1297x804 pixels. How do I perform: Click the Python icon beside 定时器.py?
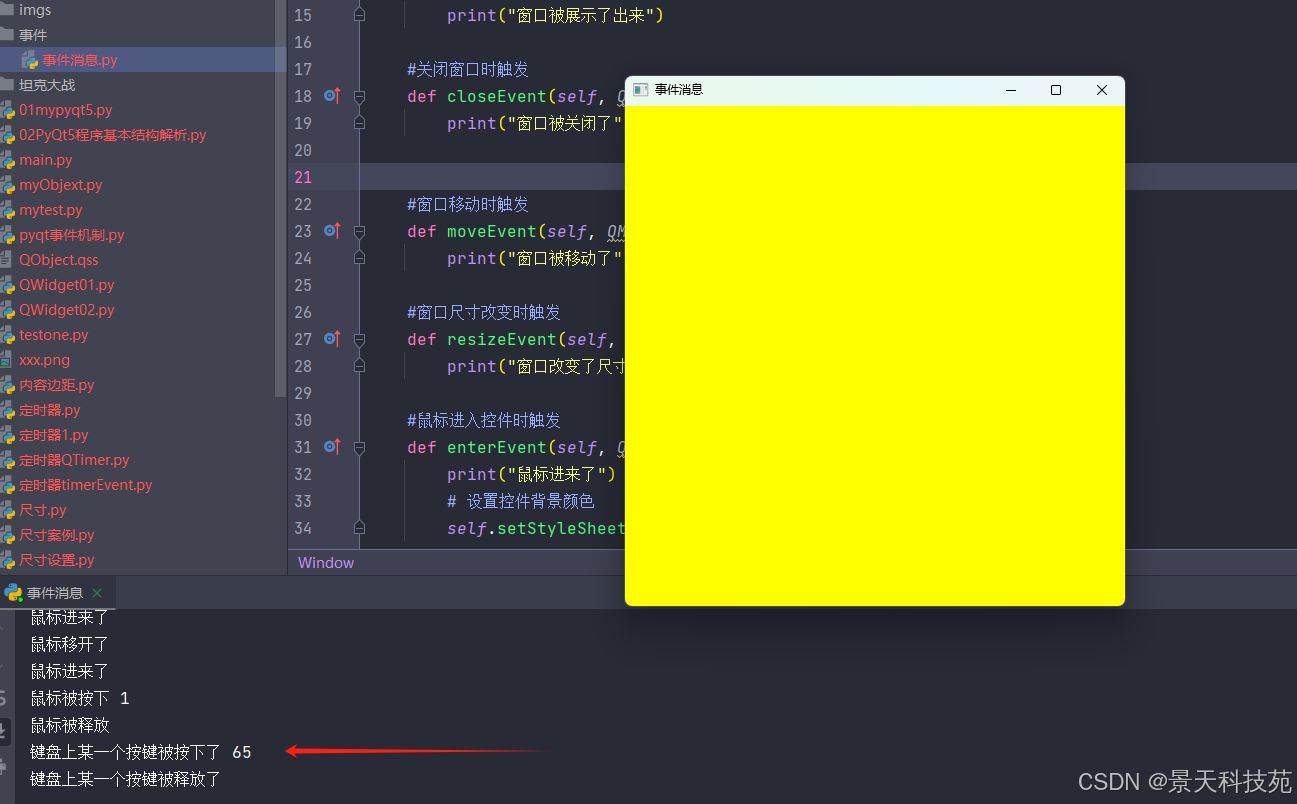[x=7, y=410]
